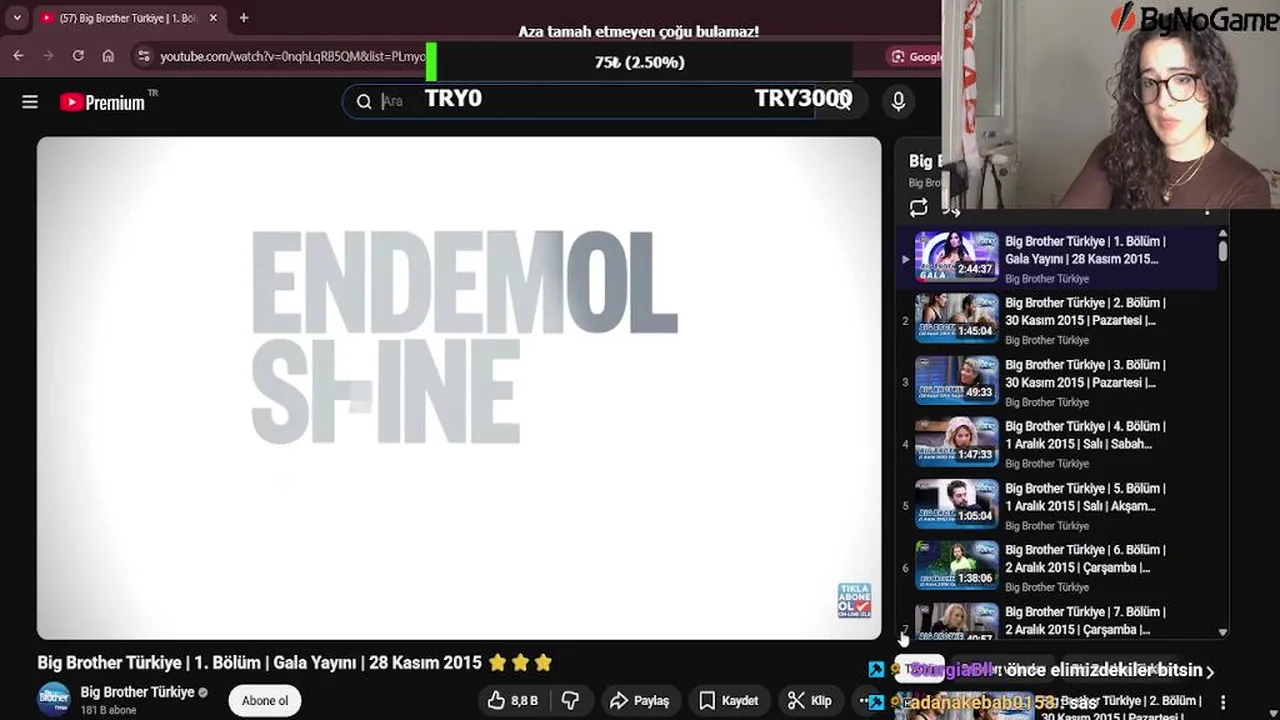Reload the page with the refresh icon

pyautogui.click(x=78, y=56)
